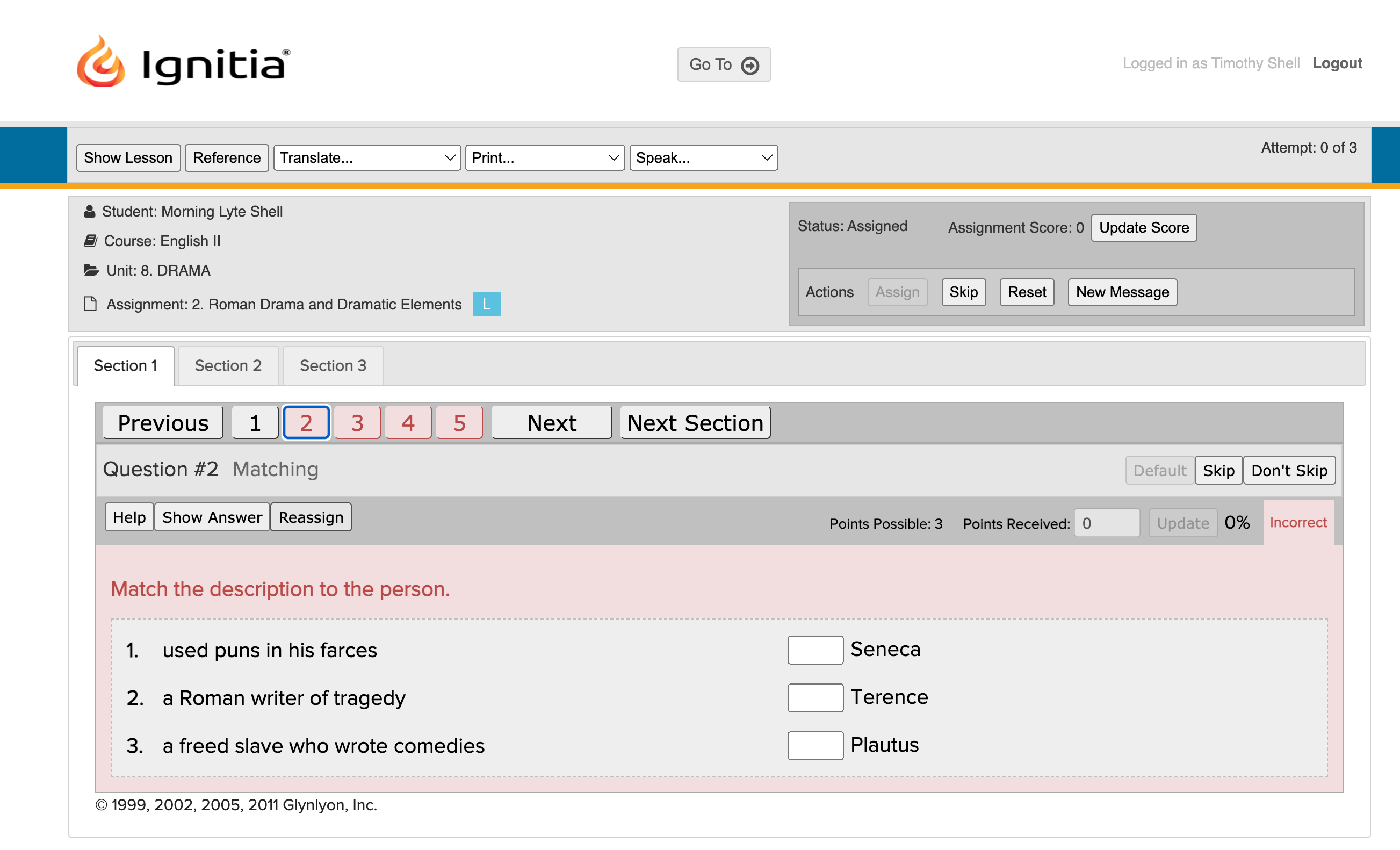
Task: Switch to Section 2 tab
Action: [x=228, y=365]
